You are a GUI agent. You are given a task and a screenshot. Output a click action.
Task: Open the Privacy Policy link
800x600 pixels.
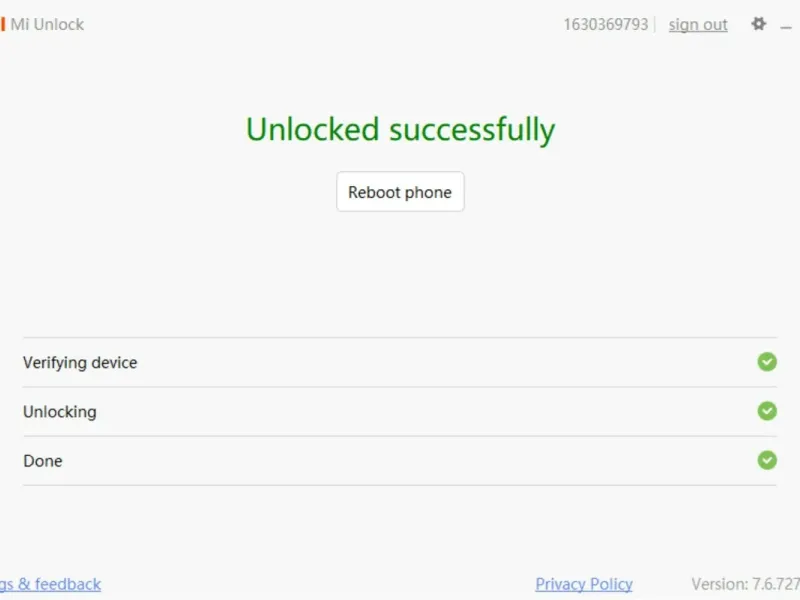(584, 584)
